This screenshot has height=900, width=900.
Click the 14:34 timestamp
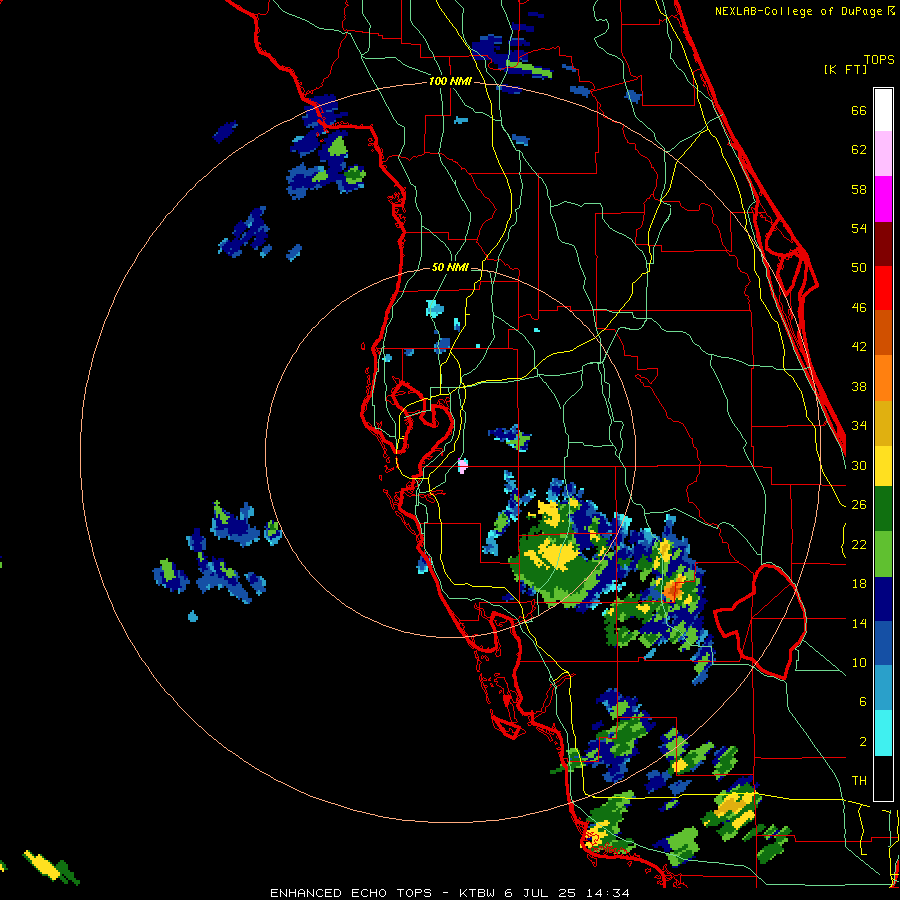click(608, 893)
